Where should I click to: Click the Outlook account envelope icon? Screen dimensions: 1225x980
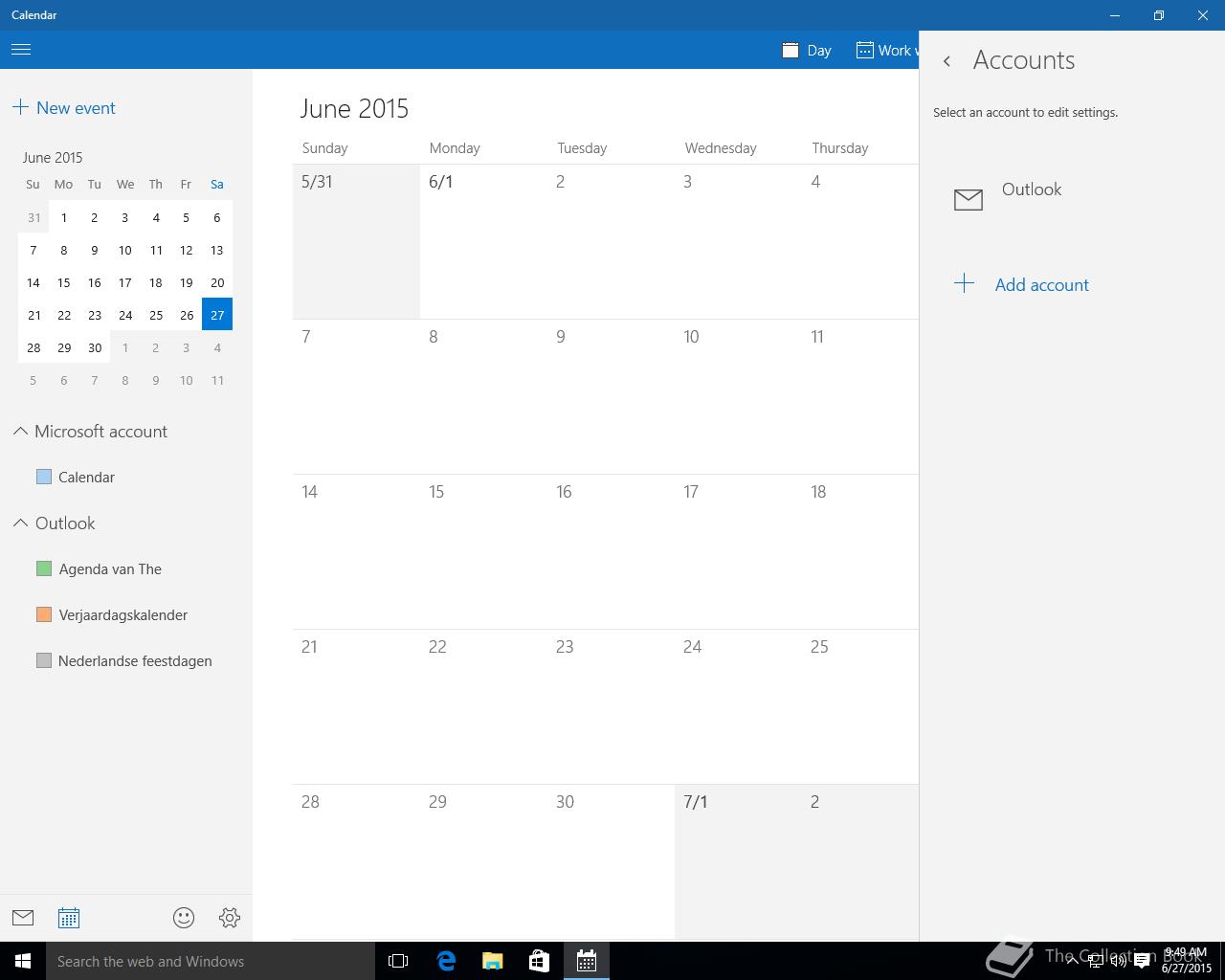969,199
